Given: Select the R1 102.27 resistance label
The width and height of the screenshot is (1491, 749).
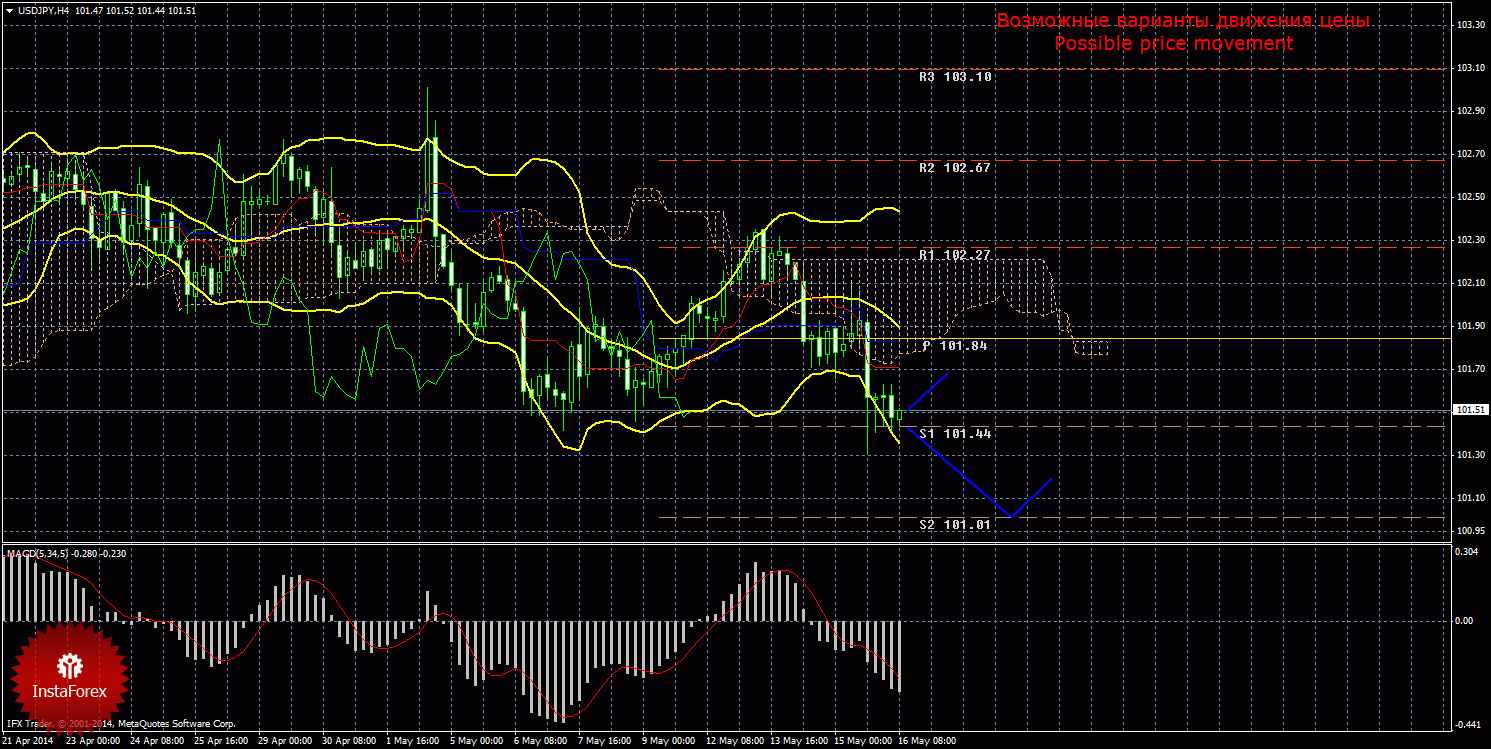Looking at the screenshot, I should pos(955,255).
